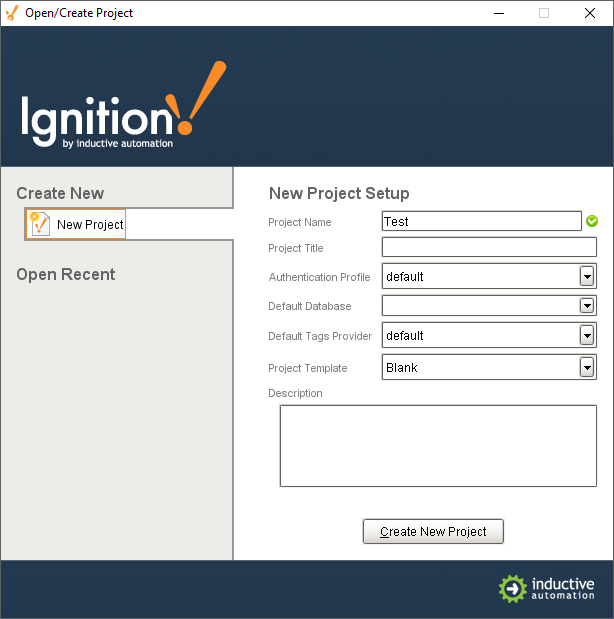Click the Default Tags Provider label

pos(320,336)
